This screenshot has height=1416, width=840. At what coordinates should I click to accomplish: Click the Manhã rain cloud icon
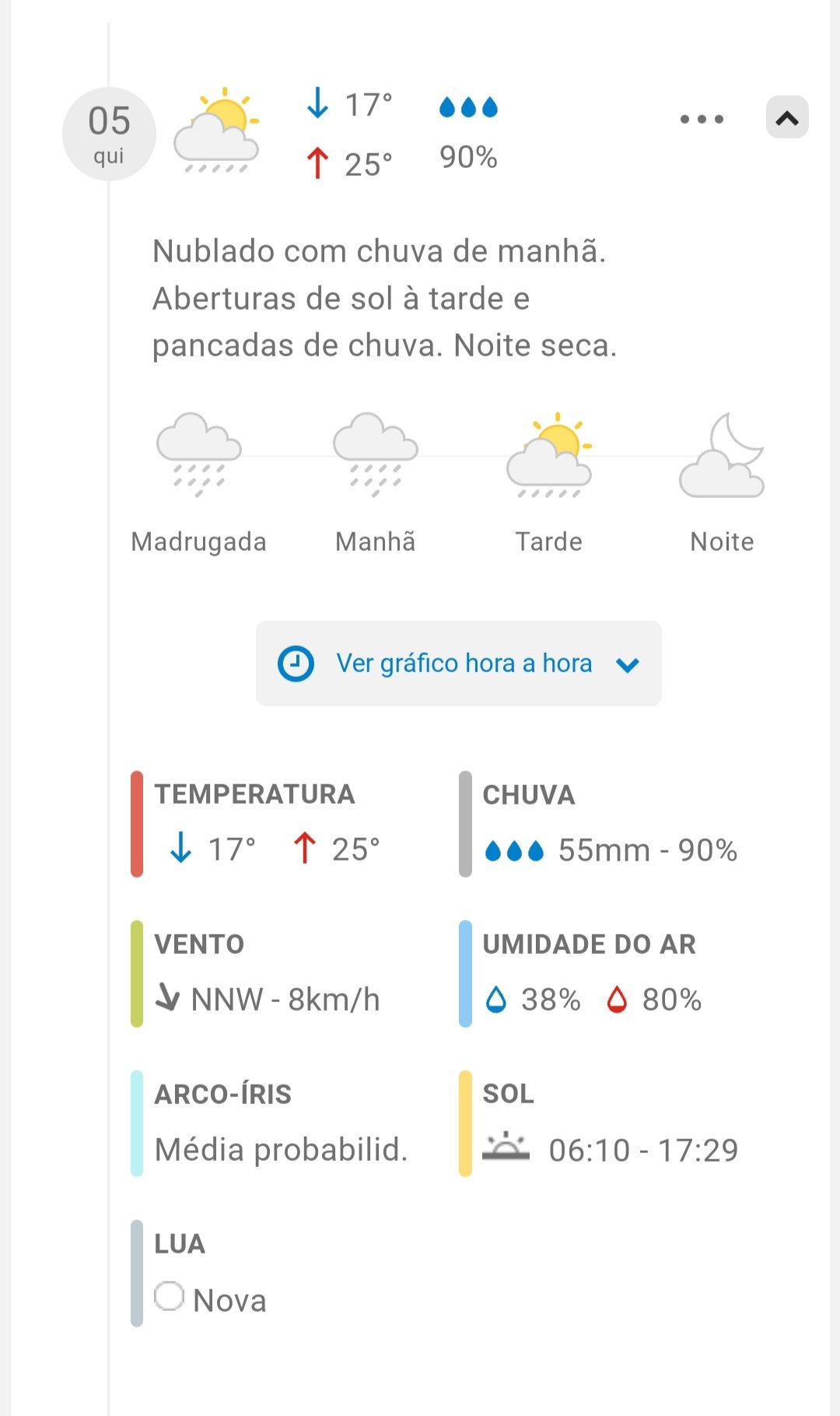click(x=376, y=454)
